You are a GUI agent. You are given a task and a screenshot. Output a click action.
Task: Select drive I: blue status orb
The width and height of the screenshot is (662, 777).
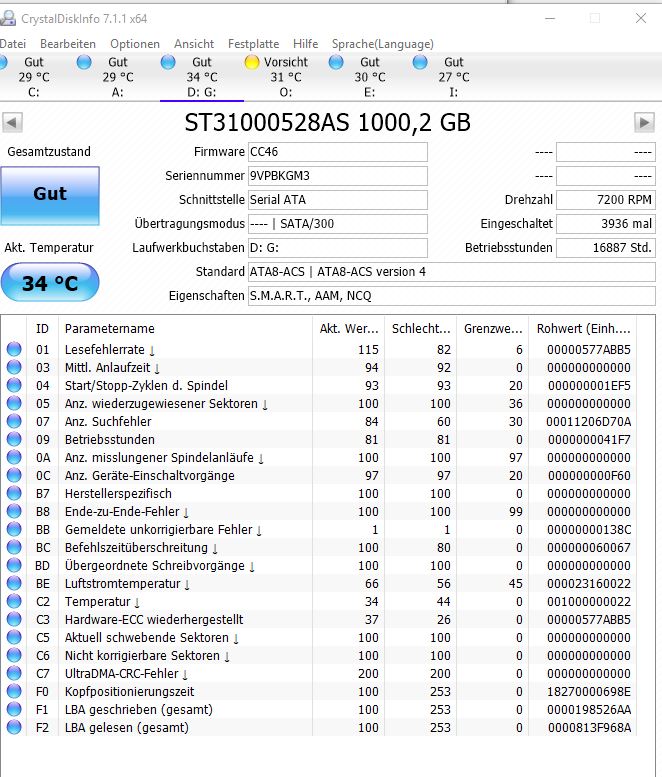coord(420,62)
